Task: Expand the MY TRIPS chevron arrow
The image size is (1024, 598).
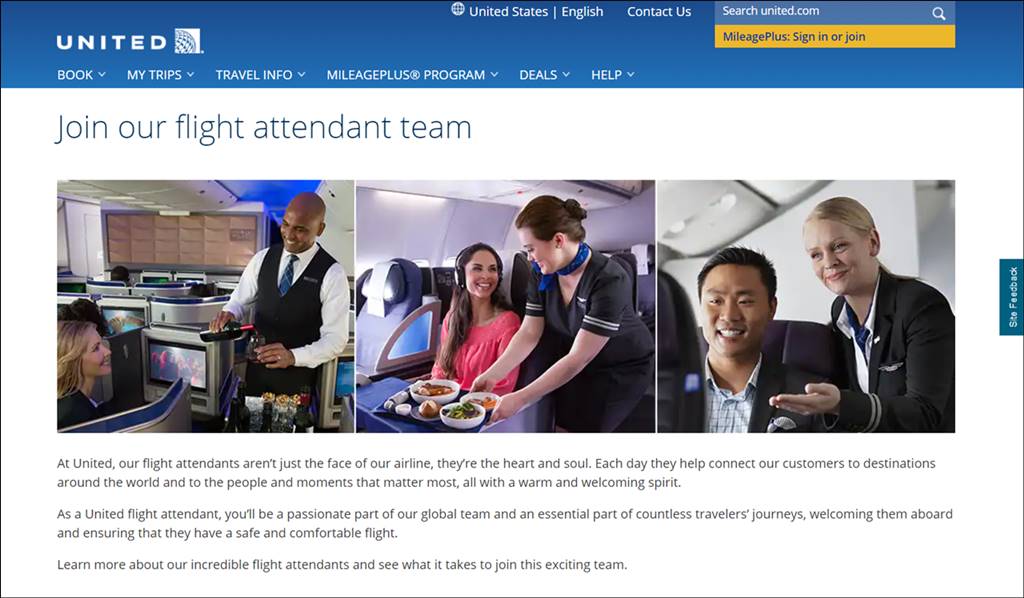Action: tap(190, 74)
